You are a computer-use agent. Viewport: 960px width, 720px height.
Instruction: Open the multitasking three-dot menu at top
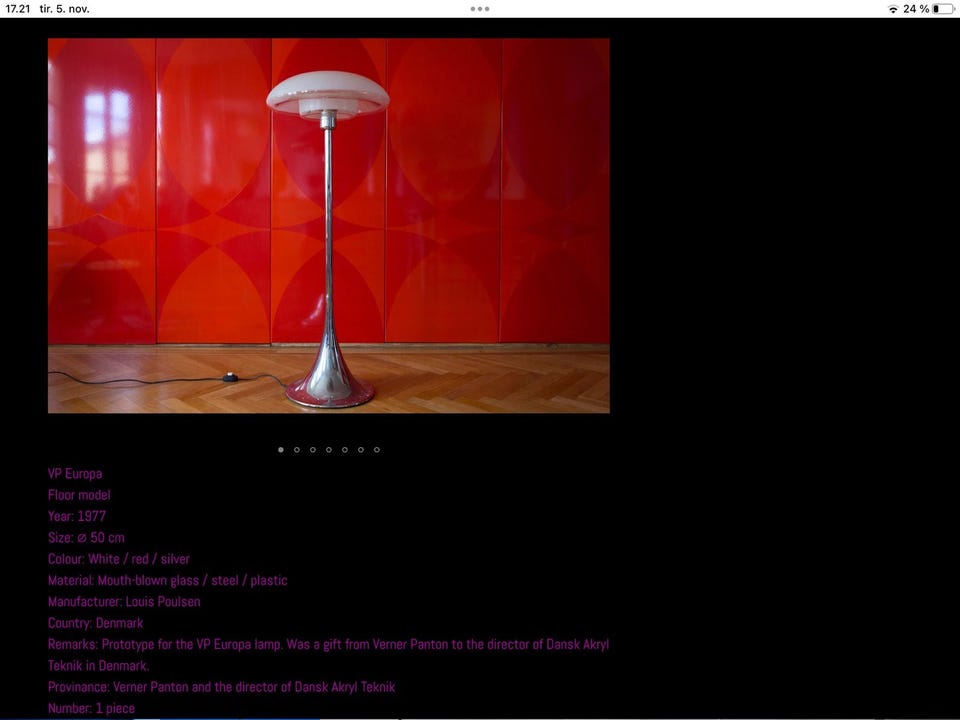click(479, 9)
